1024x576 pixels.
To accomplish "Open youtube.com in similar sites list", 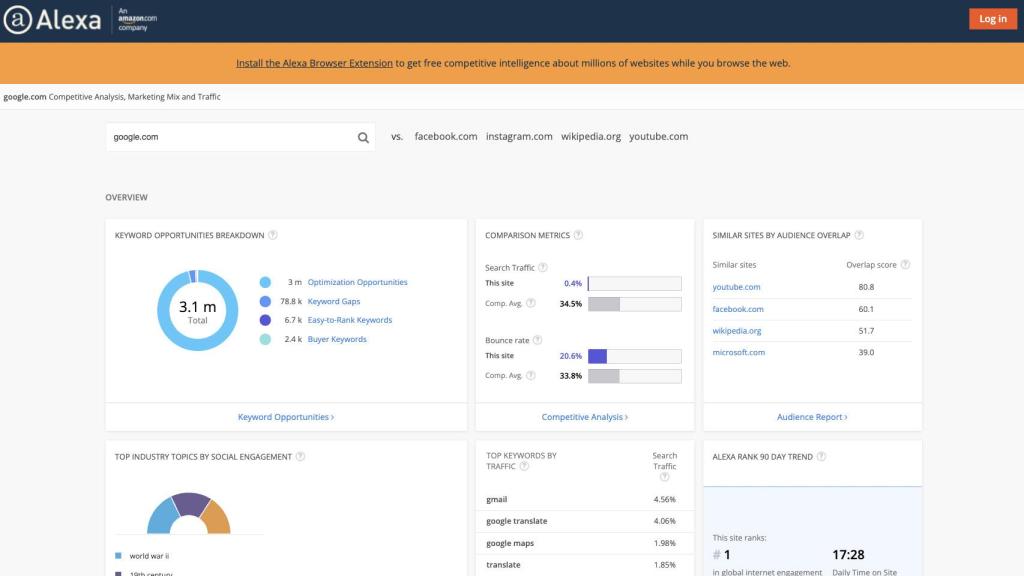I will pos(736,288).
